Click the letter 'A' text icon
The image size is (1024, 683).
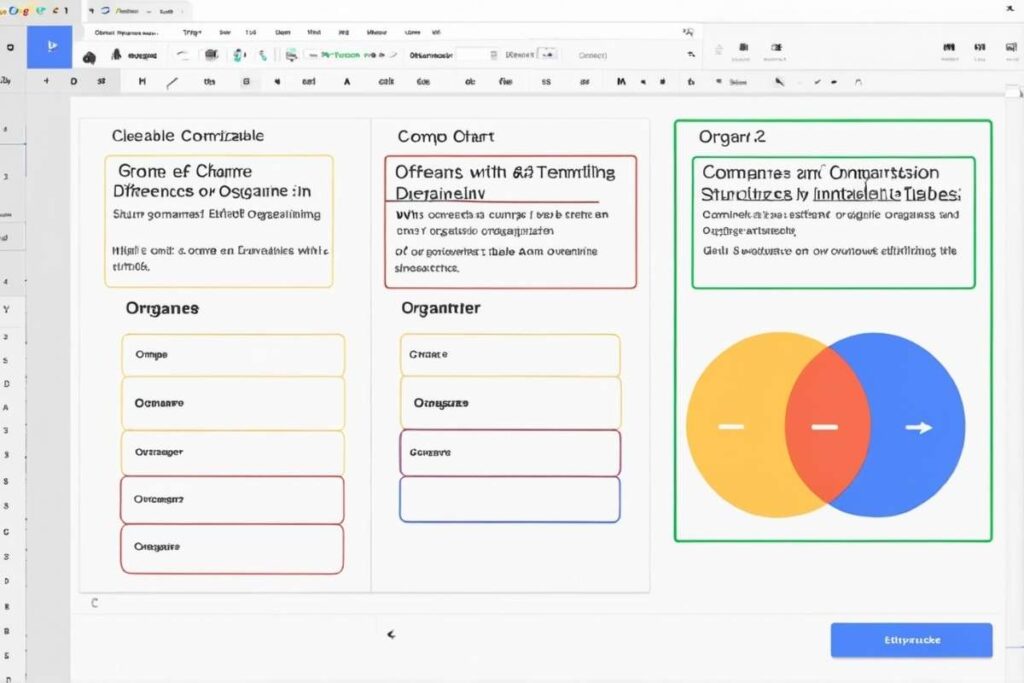click(347, 82)
